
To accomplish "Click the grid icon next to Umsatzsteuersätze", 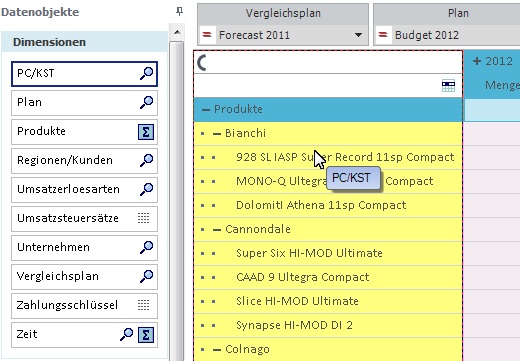I will click(x=144, y=218).
